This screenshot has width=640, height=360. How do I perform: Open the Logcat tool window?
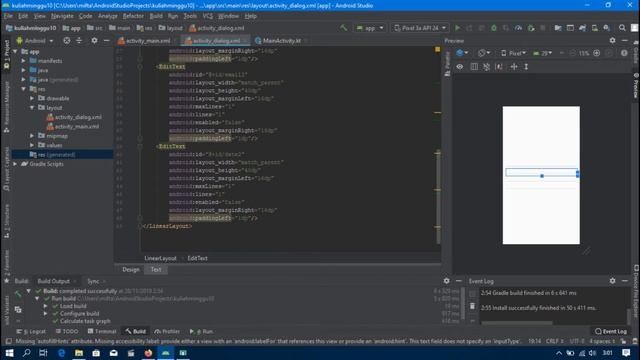click(32, 331)
